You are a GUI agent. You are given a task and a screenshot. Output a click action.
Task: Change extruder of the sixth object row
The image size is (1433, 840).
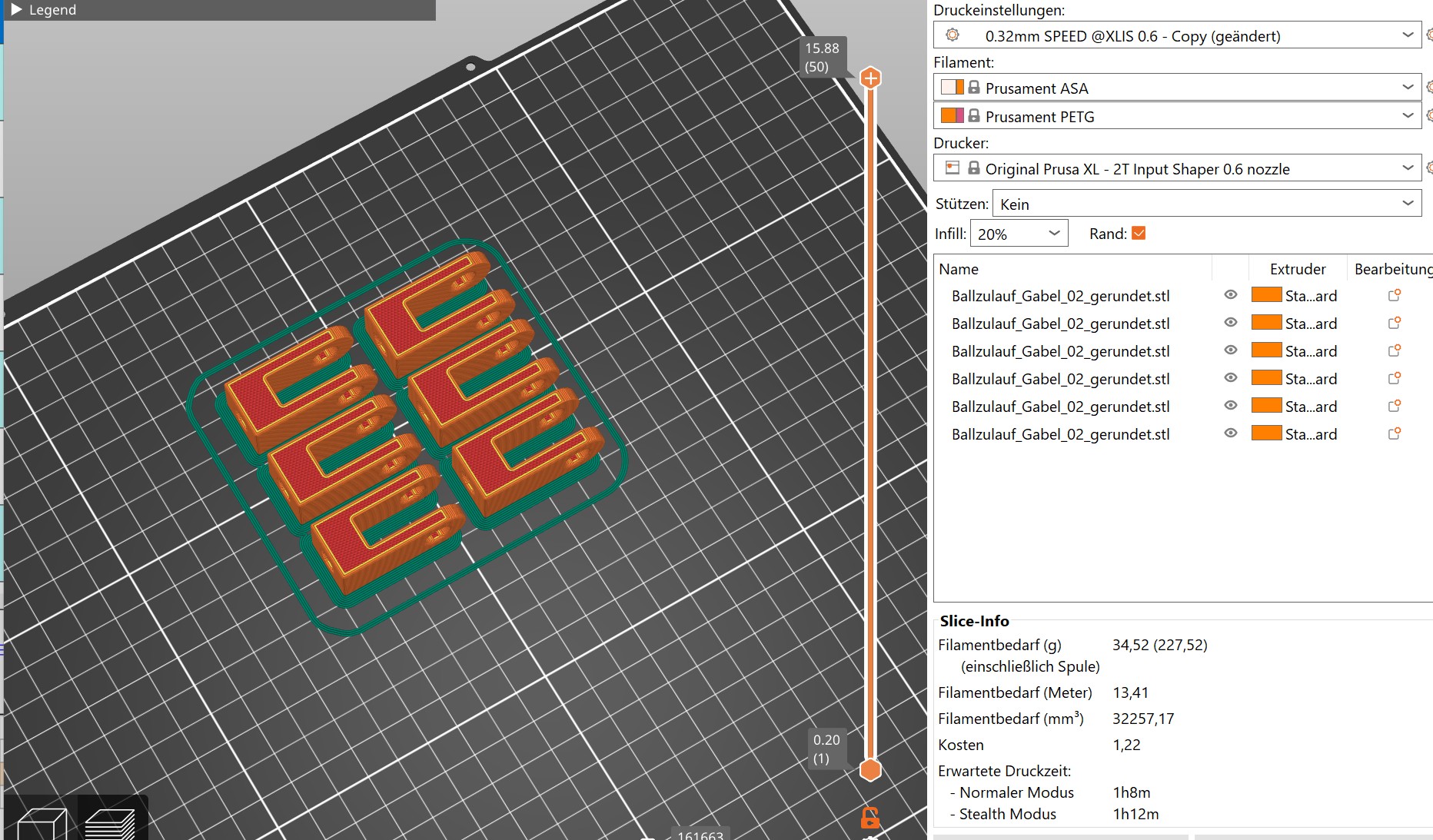coord(1295,433)
